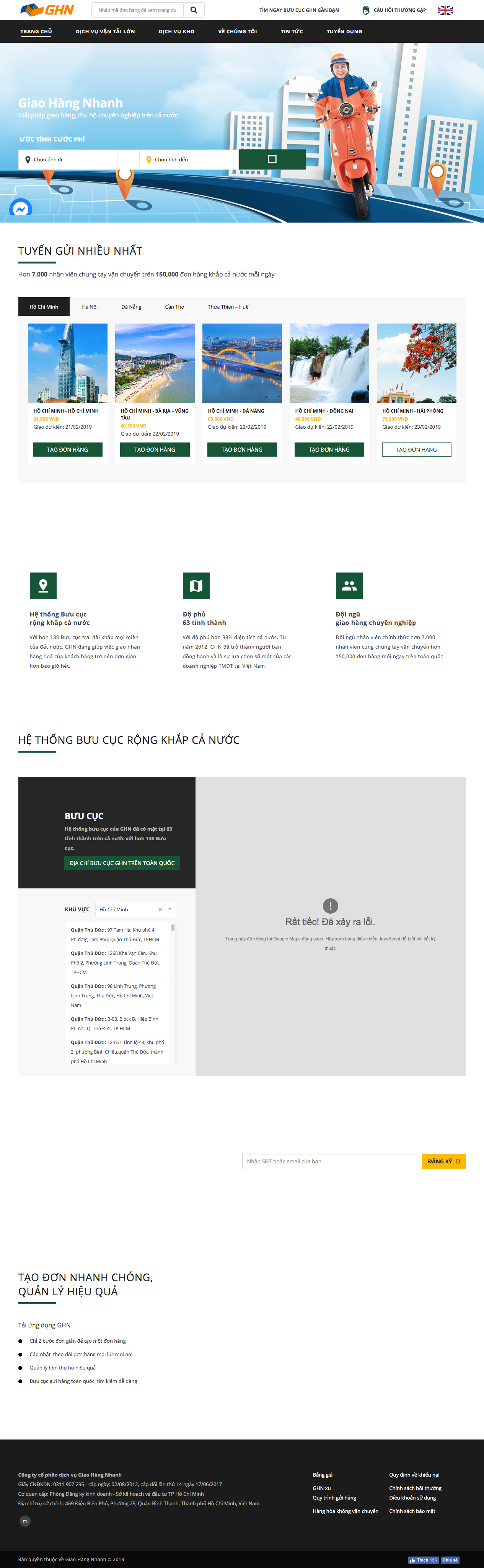Create order for Hồ Chí Minh - Đà Nẵng route
The height and width of the screenshot is (1568, 484).
click(242, 449)
